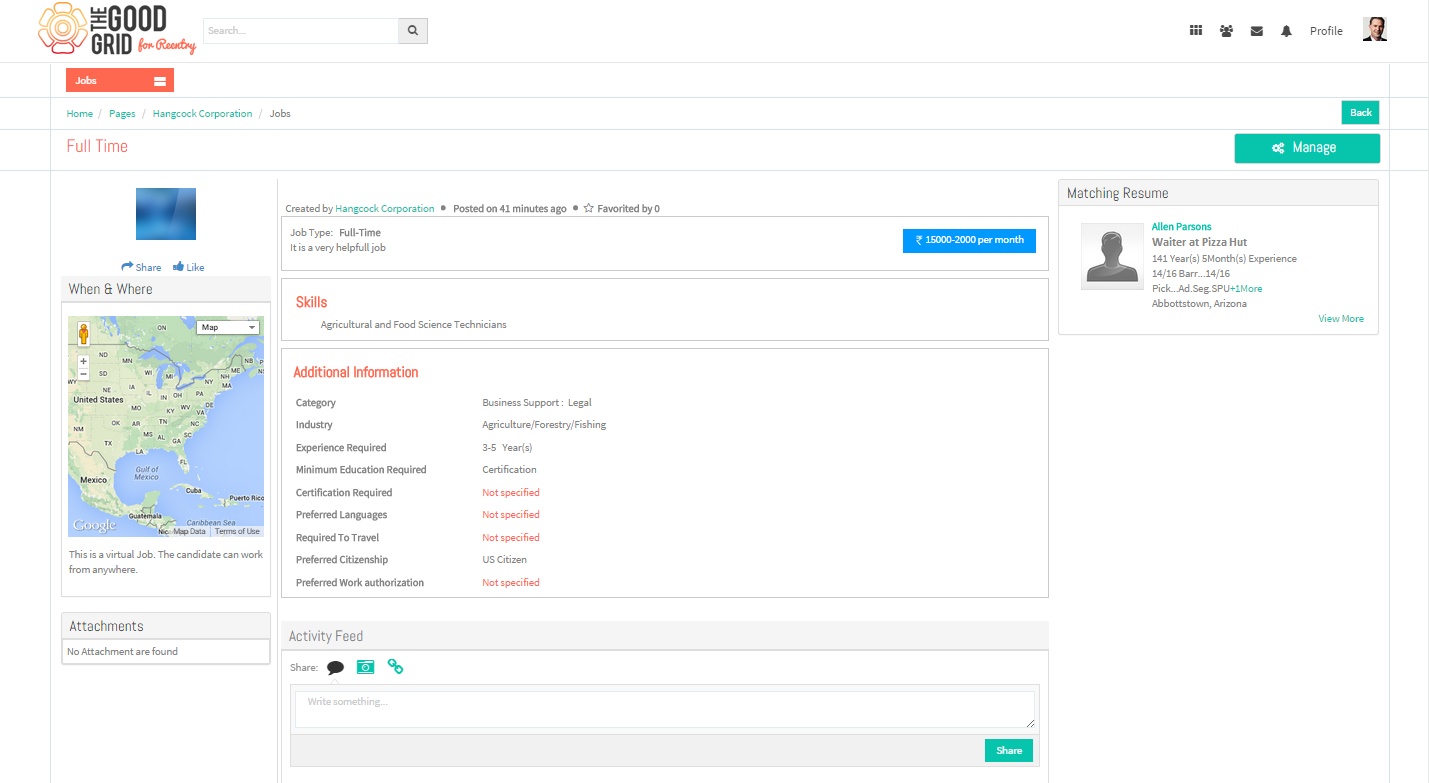Image resolution: width=1429 pixels, height=783 pixels.
Task: Select link share icon in Activity Feed
Action: (x=395, y=667)
